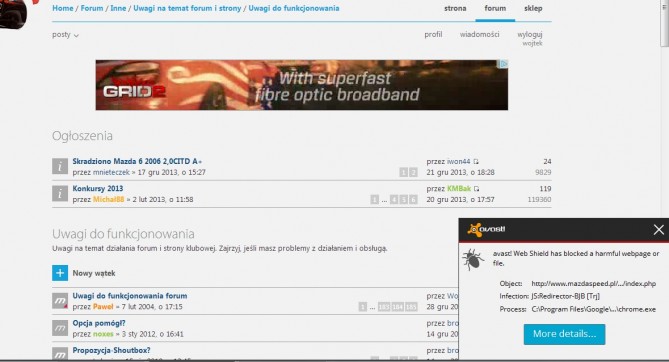Click the info icon beside Skradziono Mazda topic
The width and height of the screenshot is (669, 362).
point(60,166)
